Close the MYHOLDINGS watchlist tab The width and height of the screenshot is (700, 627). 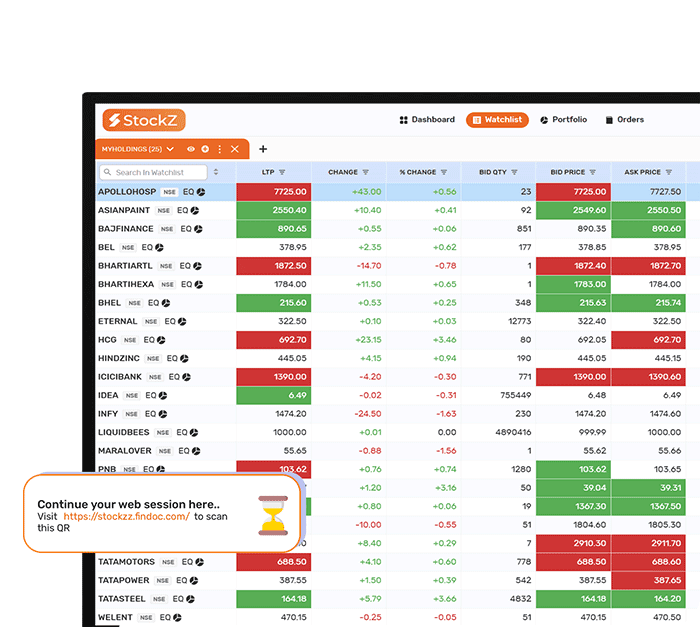pyautogui.click(x=235, y=149)
